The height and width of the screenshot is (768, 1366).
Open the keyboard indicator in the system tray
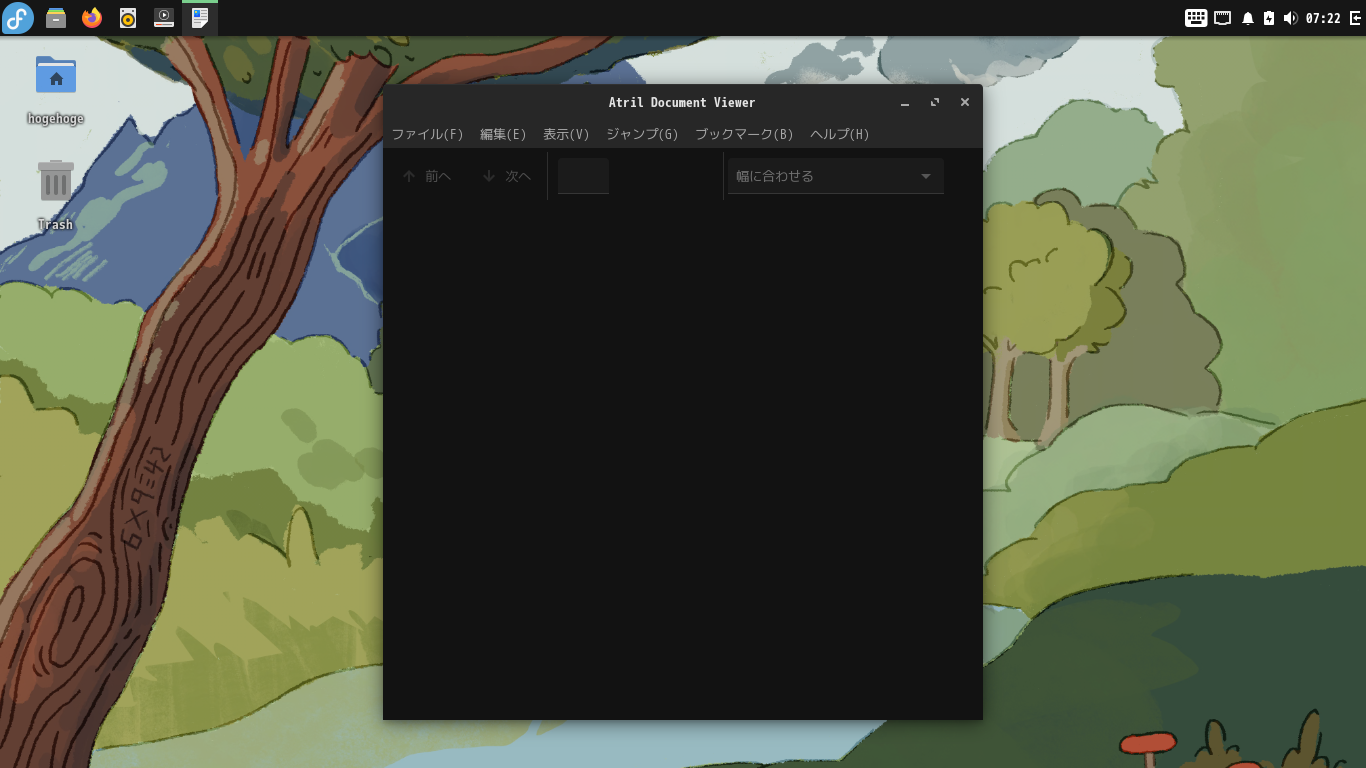click(1196, 18)
